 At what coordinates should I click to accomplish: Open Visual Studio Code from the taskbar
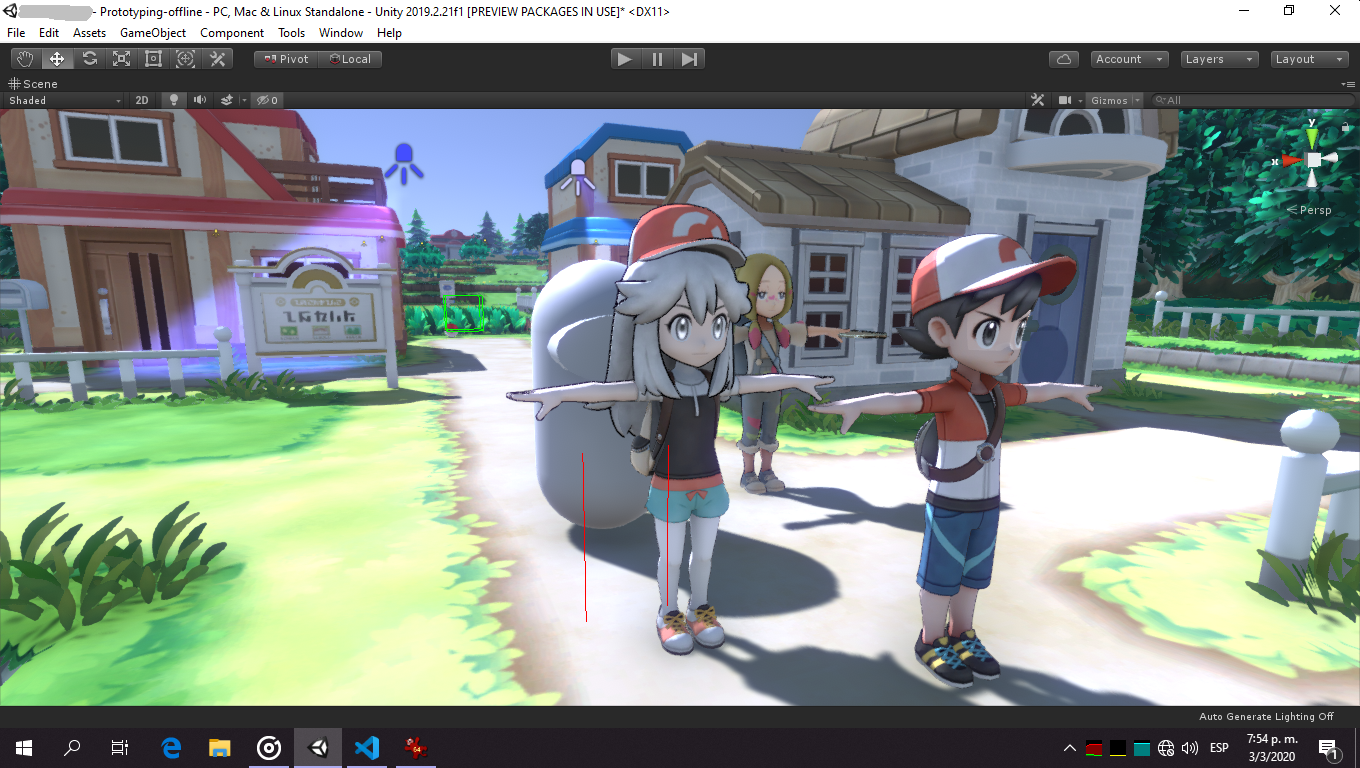point(367,747)
